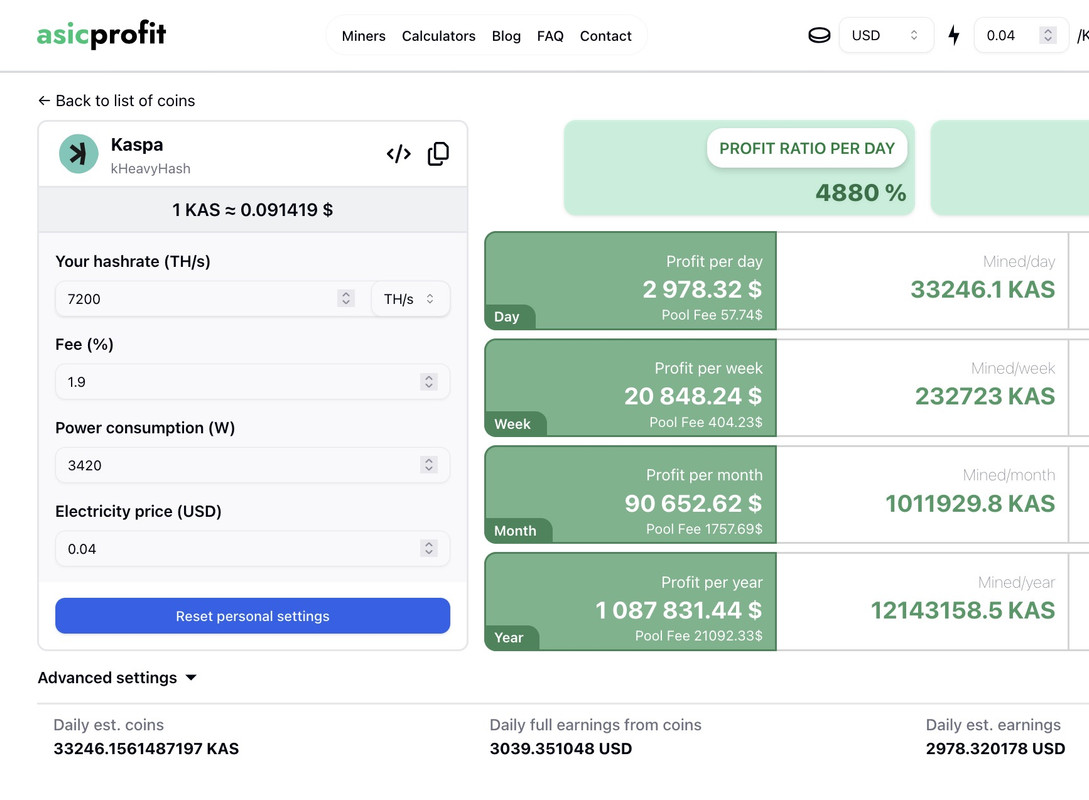The width and height of the screenshot is (1089, 800).
Task: Click Reset personal settings button
Action: [253, 616]
